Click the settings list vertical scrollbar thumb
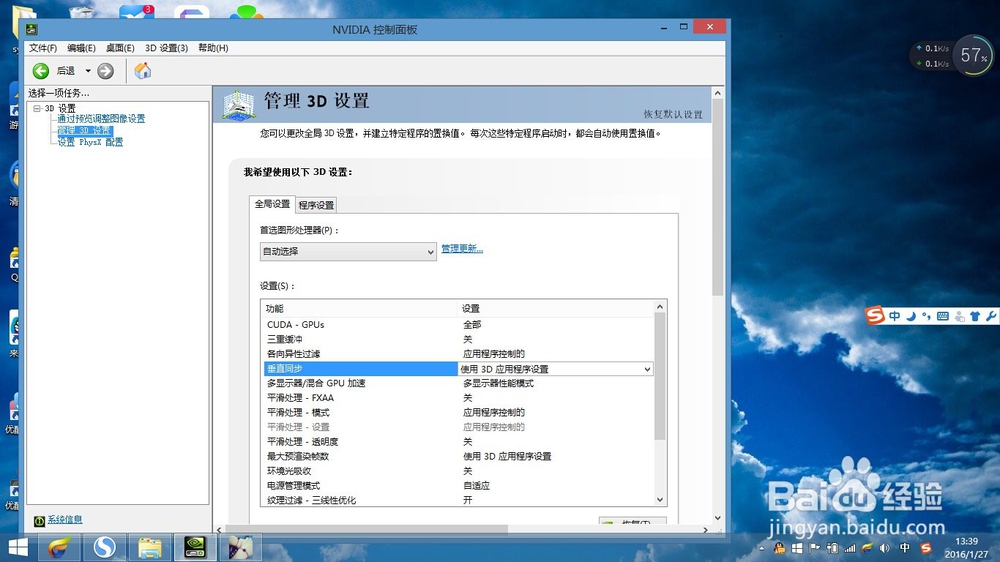The image size is (1000, 562). pos(660,376)
